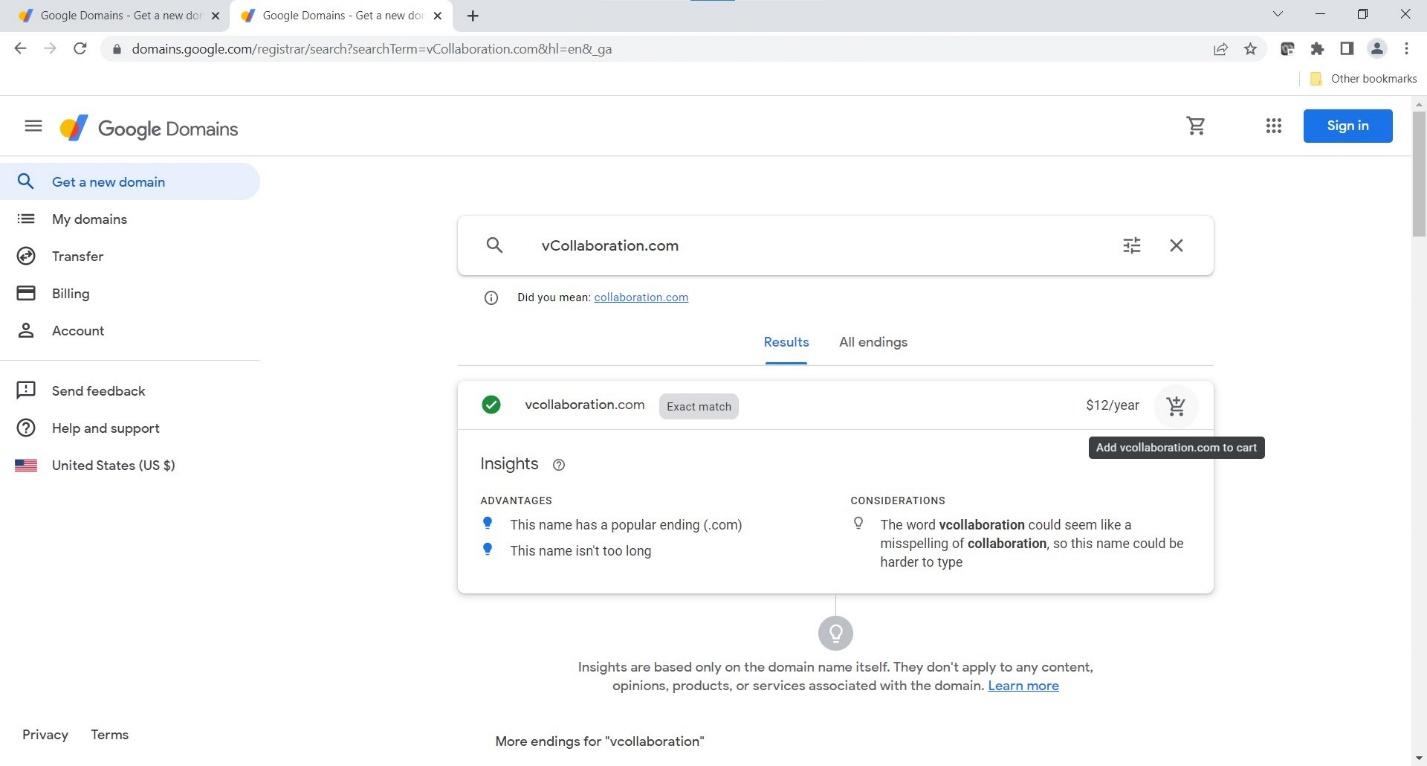
Task: Open Chrome three-dot menu
Action: tap(1407, 48)
